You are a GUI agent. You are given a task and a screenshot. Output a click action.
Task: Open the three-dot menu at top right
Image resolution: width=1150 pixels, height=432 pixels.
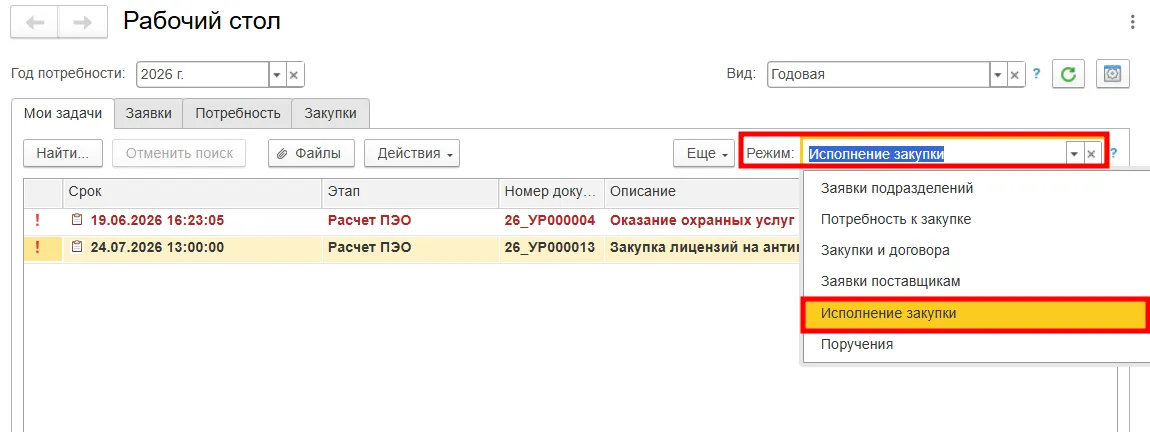[x=1134, y=23]
